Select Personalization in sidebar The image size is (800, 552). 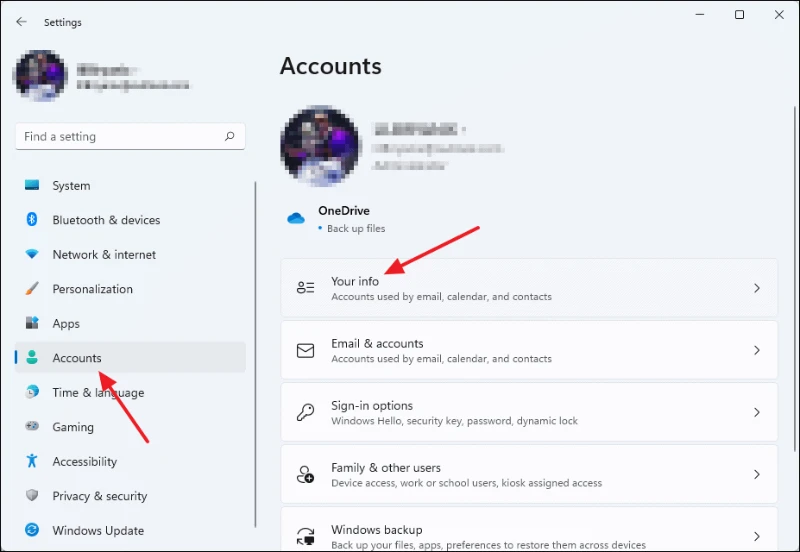click(x=130, y=289)
